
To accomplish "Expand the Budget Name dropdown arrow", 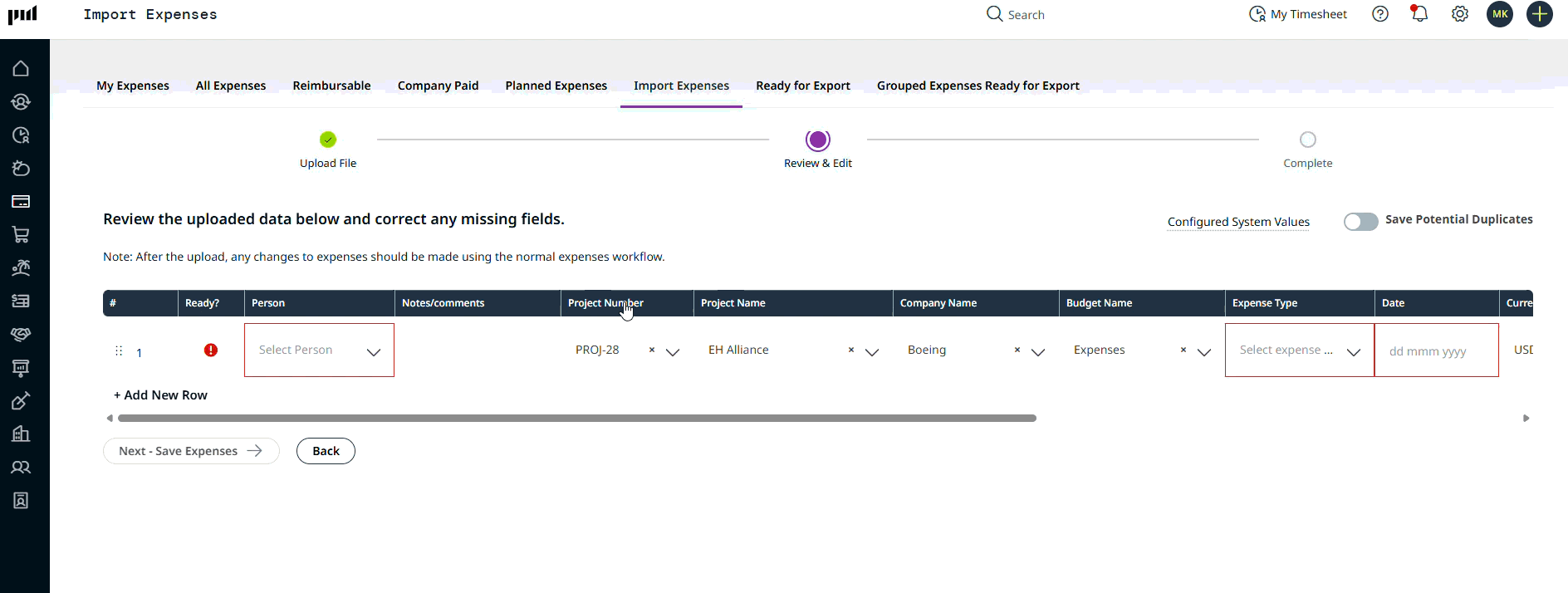I will [1204, 352].
